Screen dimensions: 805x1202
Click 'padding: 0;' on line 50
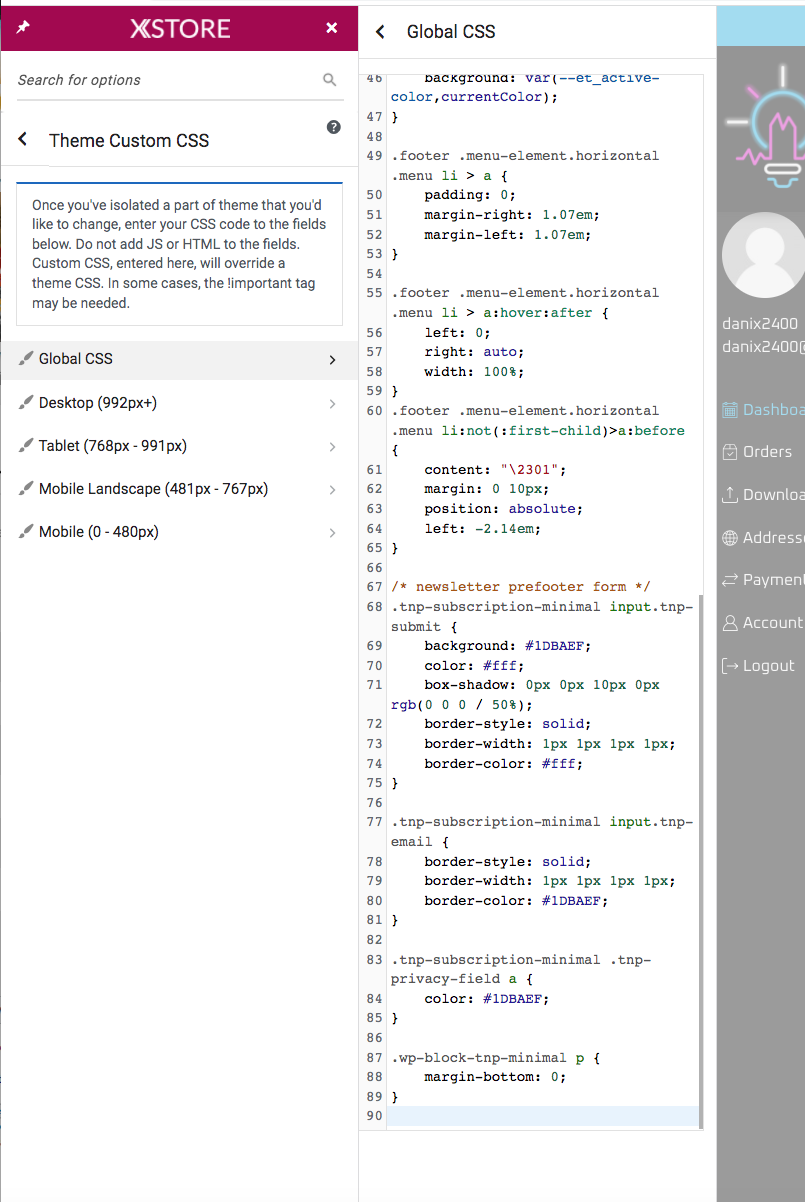tap(470, 195)
